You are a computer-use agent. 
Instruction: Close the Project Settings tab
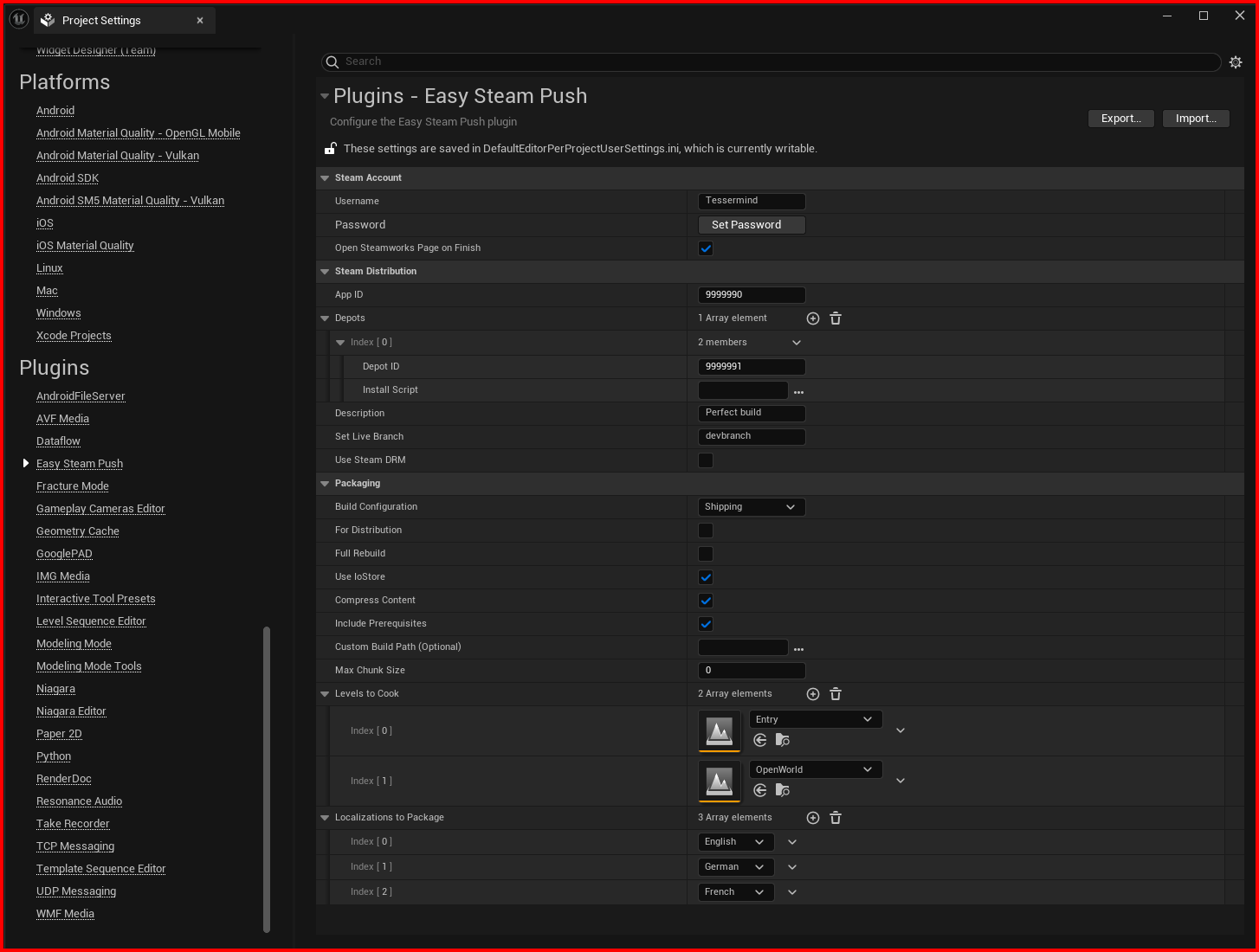[x=199, y=20]
